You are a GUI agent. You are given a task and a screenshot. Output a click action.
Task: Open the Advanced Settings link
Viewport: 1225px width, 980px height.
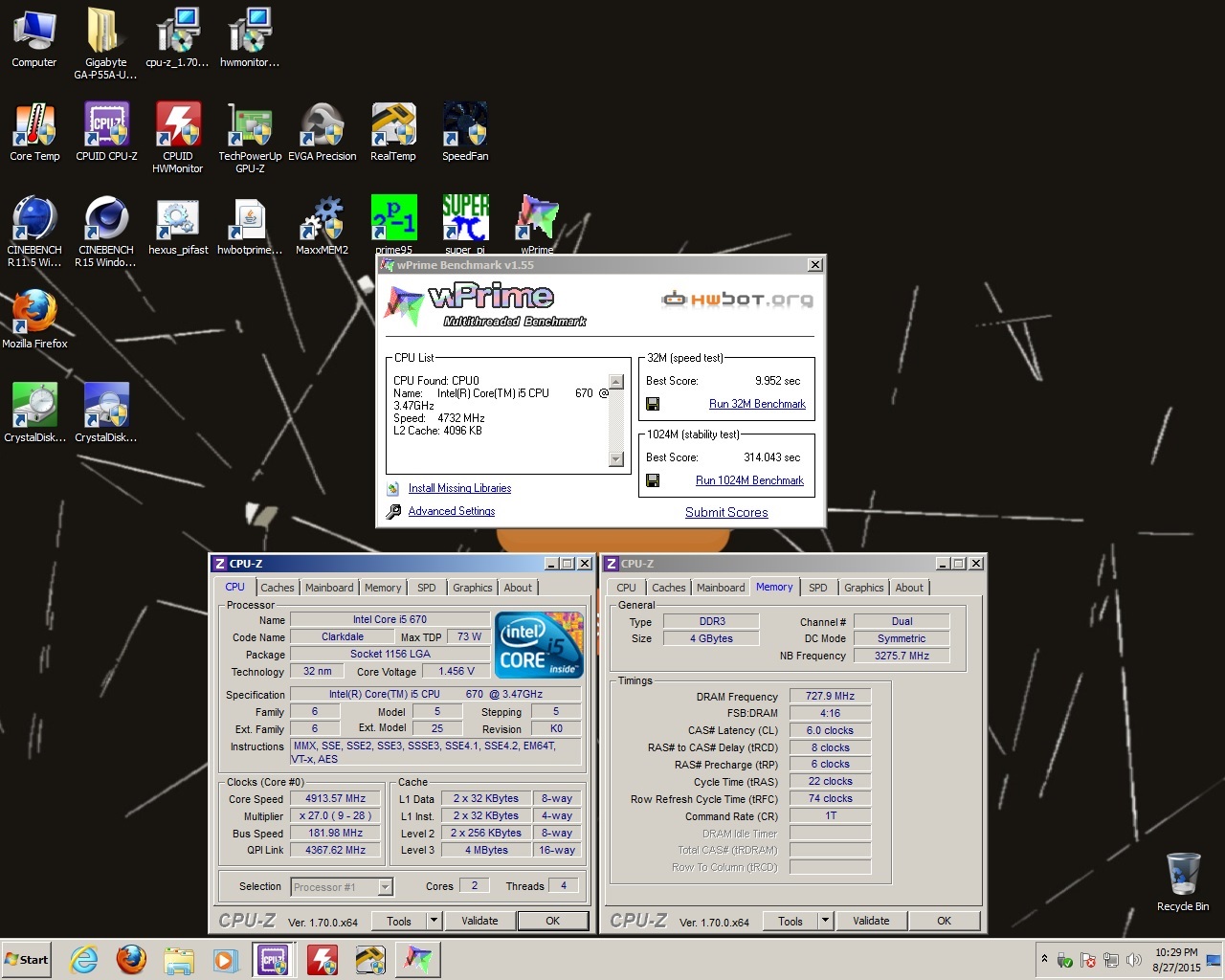click(452, 511)
